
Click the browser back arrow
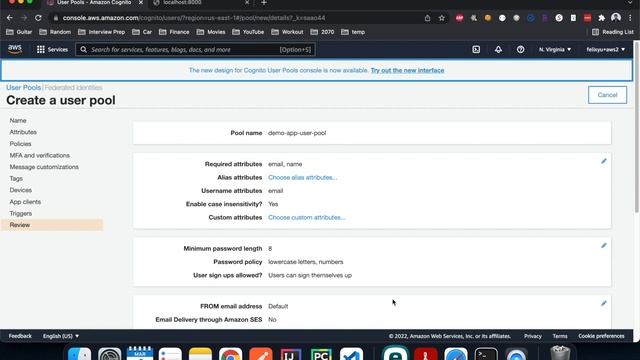tap(10, 18)
